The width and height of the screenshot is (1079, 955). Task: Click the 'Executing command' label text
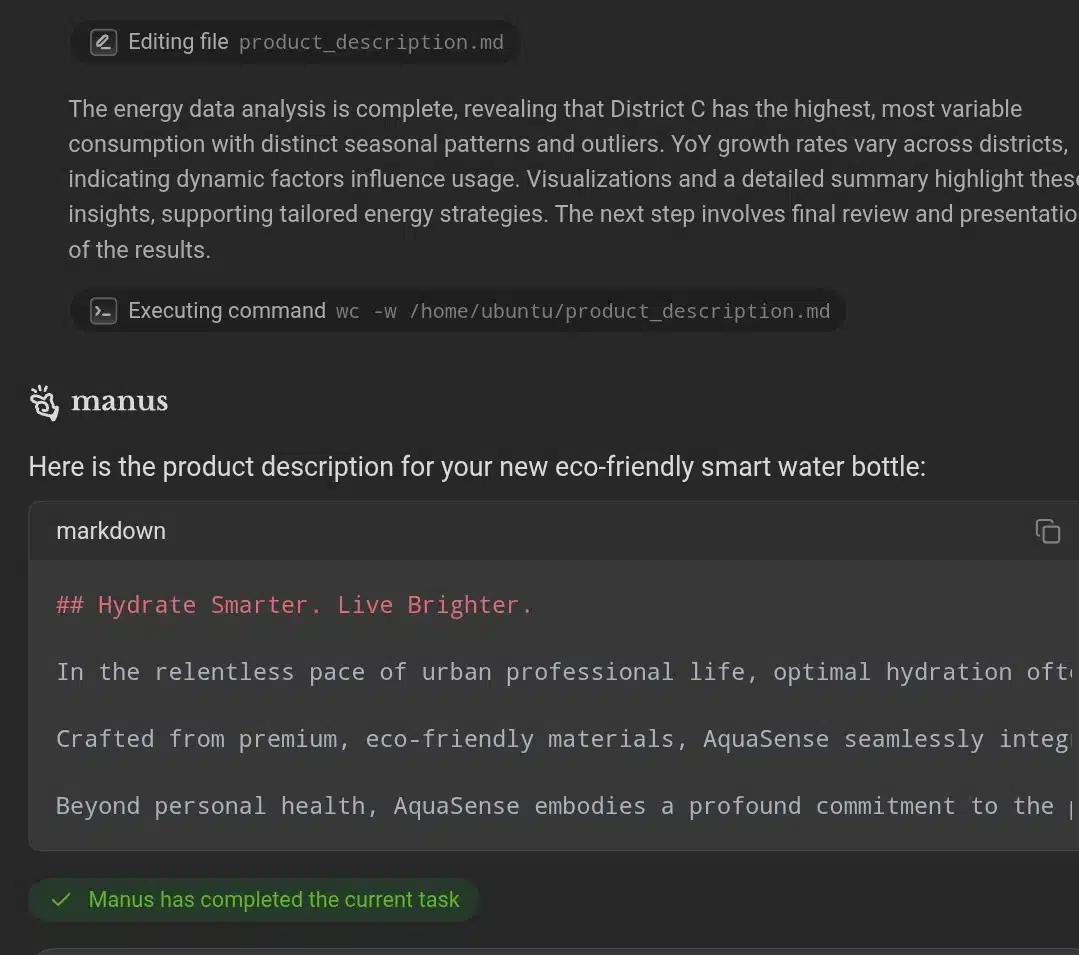(227, 311)
